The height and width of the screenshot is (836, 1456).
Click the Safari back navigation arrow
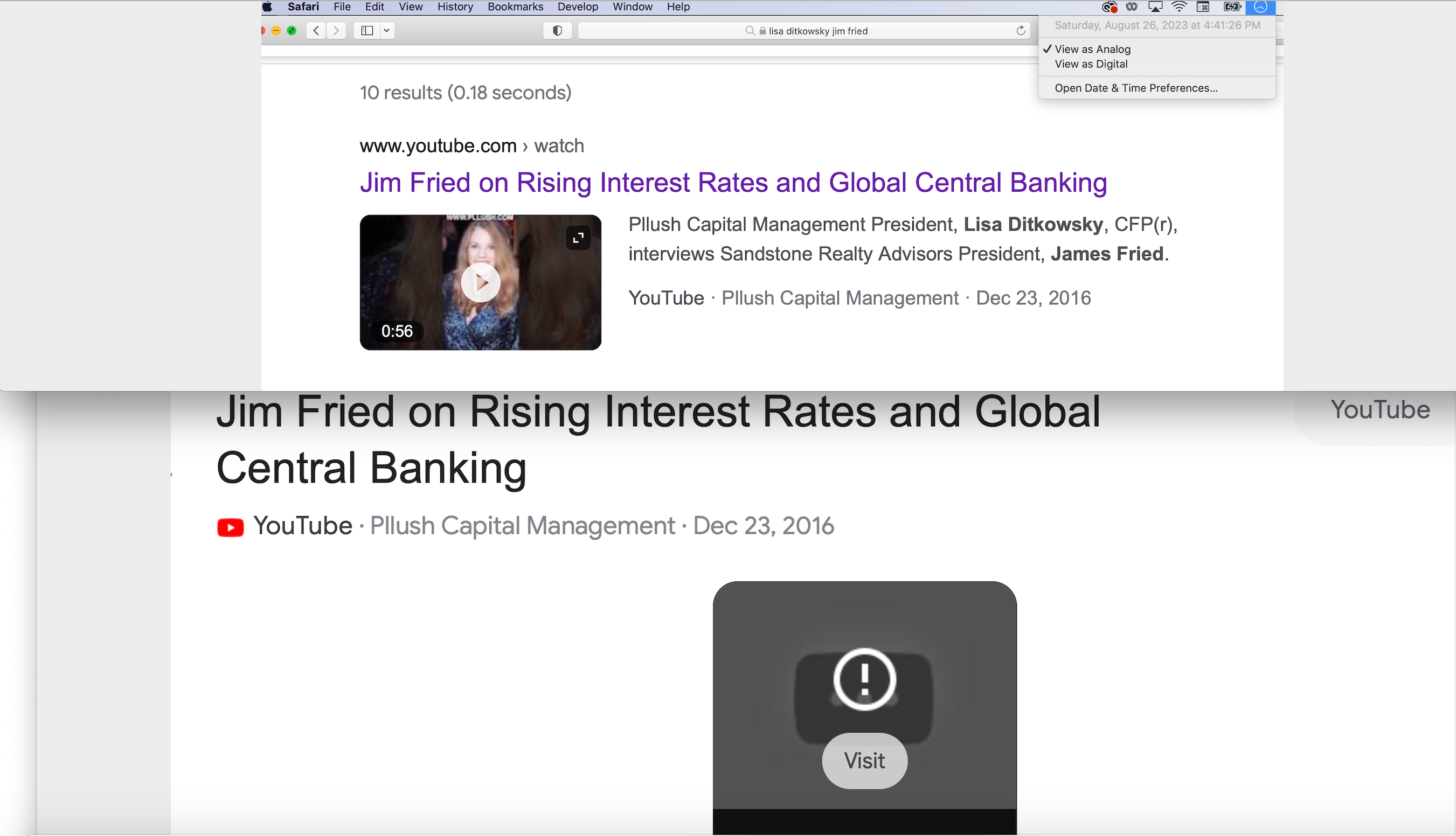[x=316, y=30]
